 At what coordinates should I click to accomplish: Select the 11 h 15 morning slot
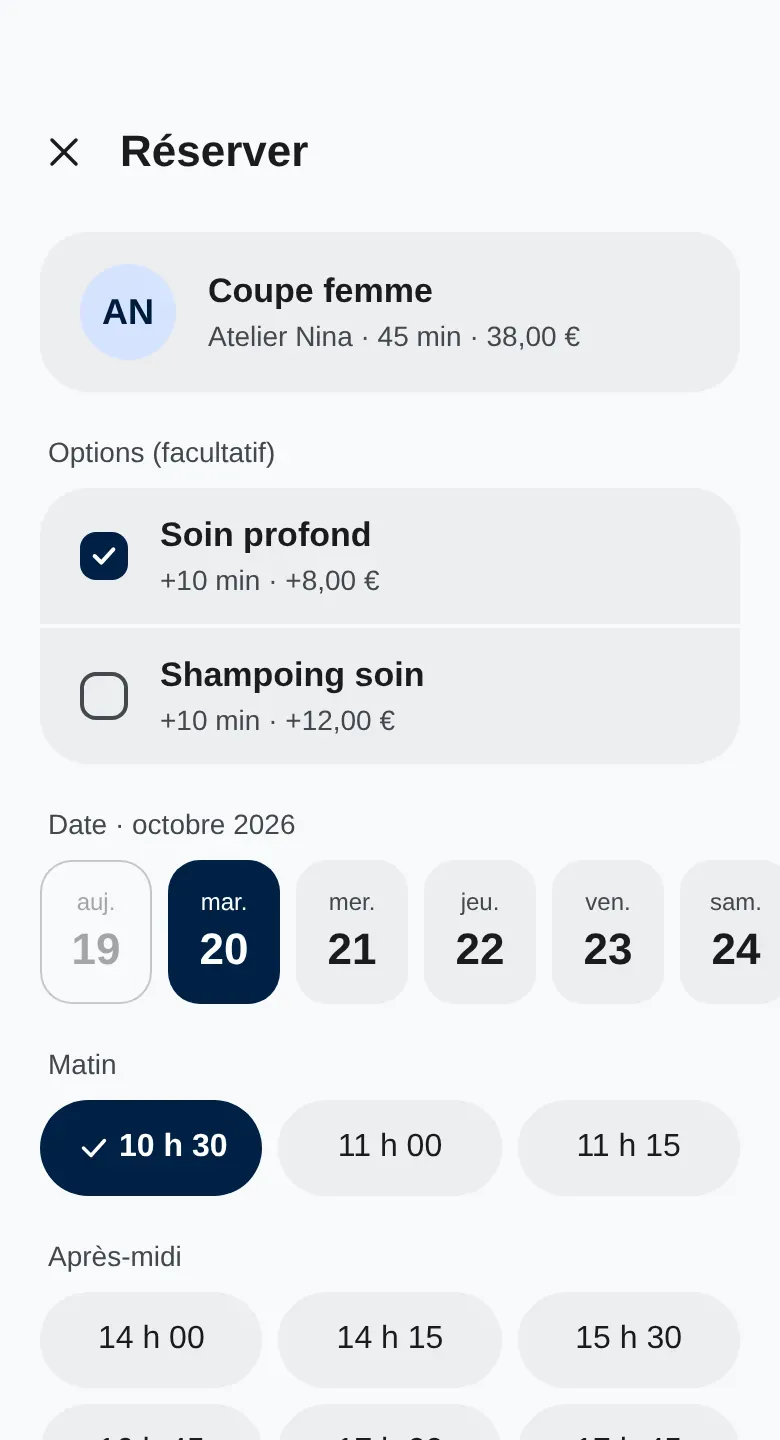(x=629, y=1148)
